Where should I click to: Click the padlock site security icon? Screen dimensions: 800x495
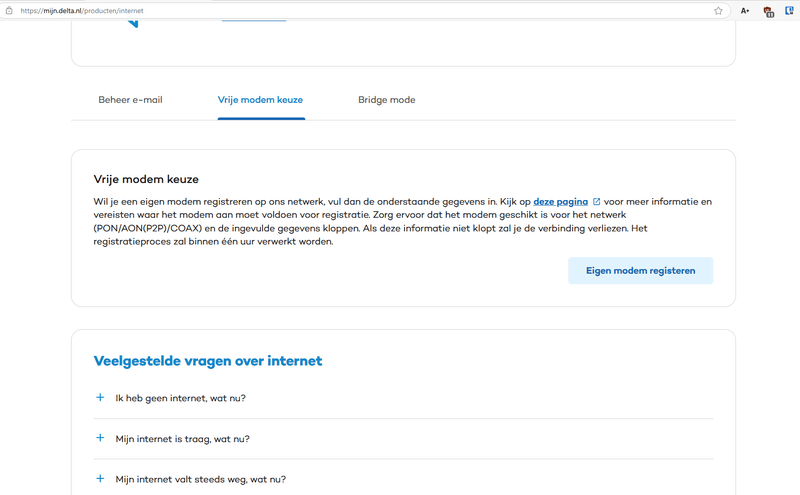point(9,11)
